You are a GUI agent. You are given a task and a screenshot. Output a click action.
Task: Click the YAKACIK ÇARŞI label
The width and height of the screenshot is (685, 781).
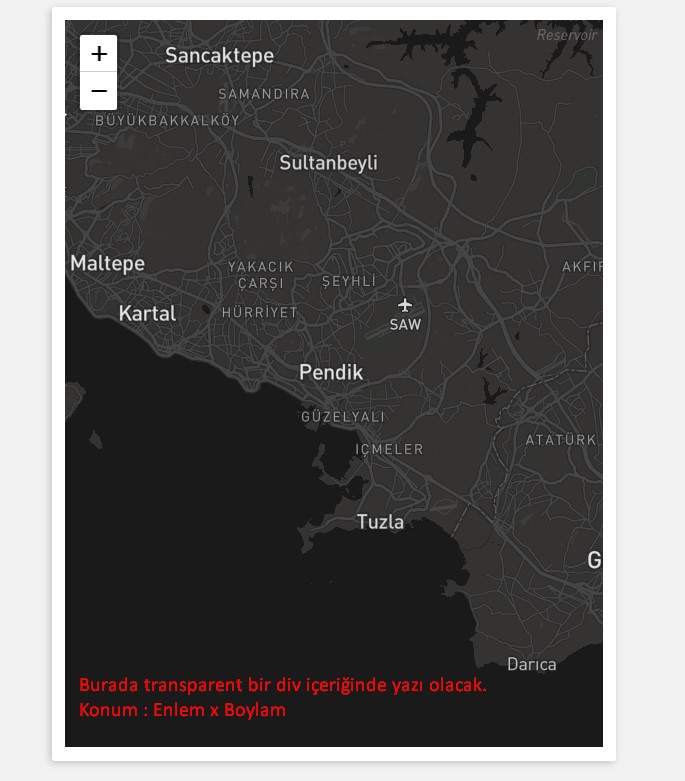click(x=261, y=275)
